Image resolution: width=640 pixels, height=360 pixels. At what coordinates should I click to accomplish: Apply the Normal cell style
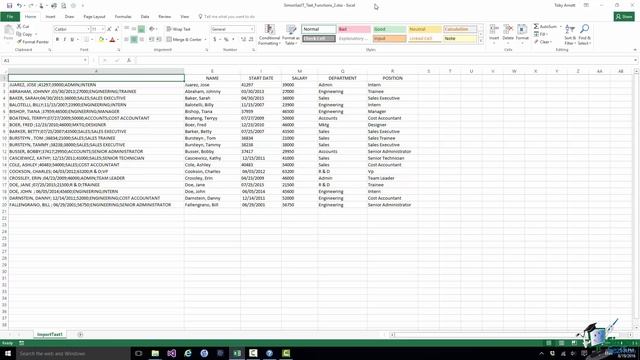(x=319, y=29)
